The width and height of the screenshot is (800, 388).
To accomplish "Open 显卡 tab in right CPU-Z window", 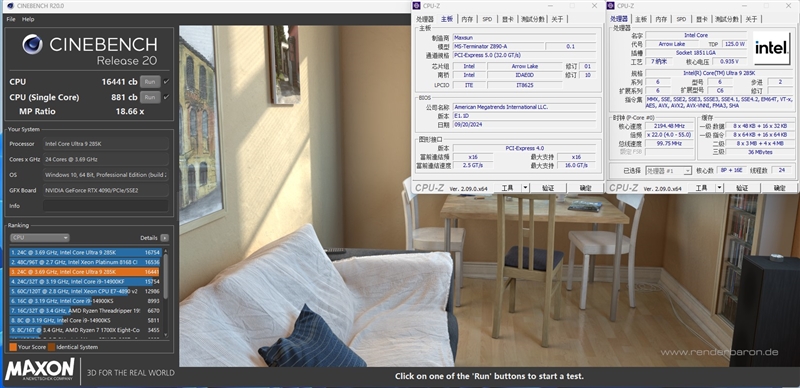I will pyautogui.click(x=702, y=19).
